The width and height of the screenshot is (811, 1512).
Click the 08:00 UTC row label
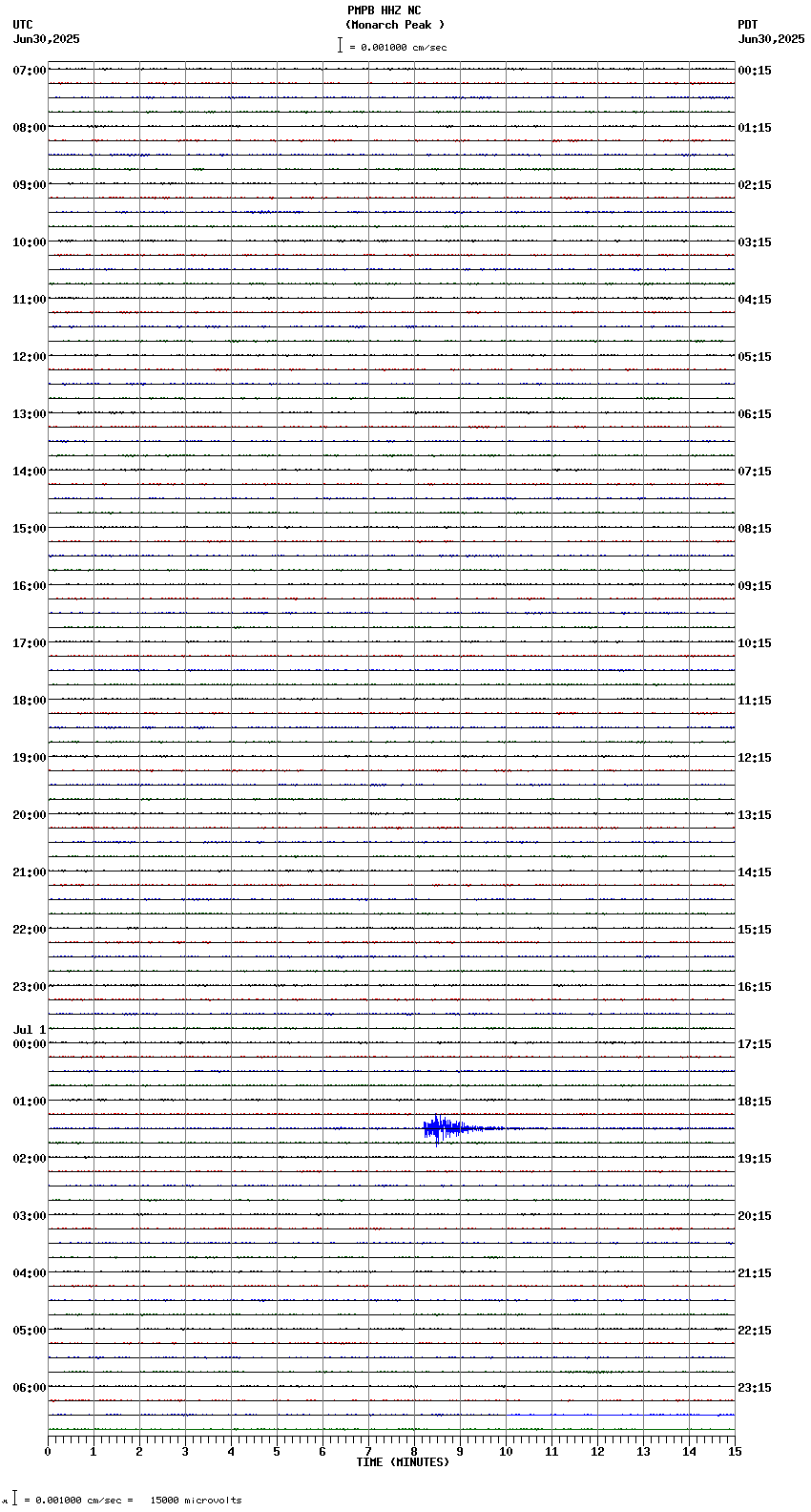[30, 128]
